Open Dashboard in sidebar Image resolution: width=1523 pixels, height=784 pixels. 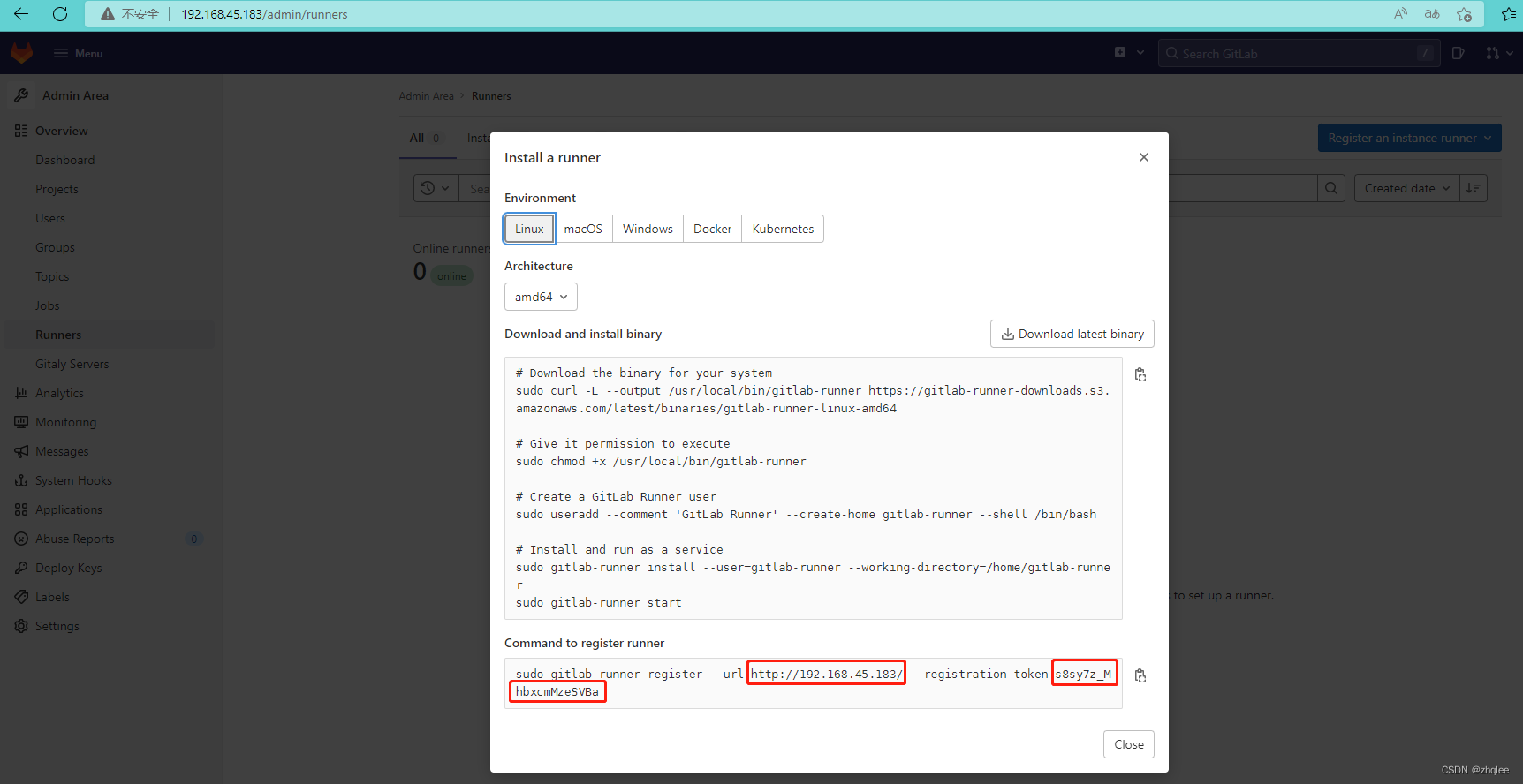click(x=65, y=160)
